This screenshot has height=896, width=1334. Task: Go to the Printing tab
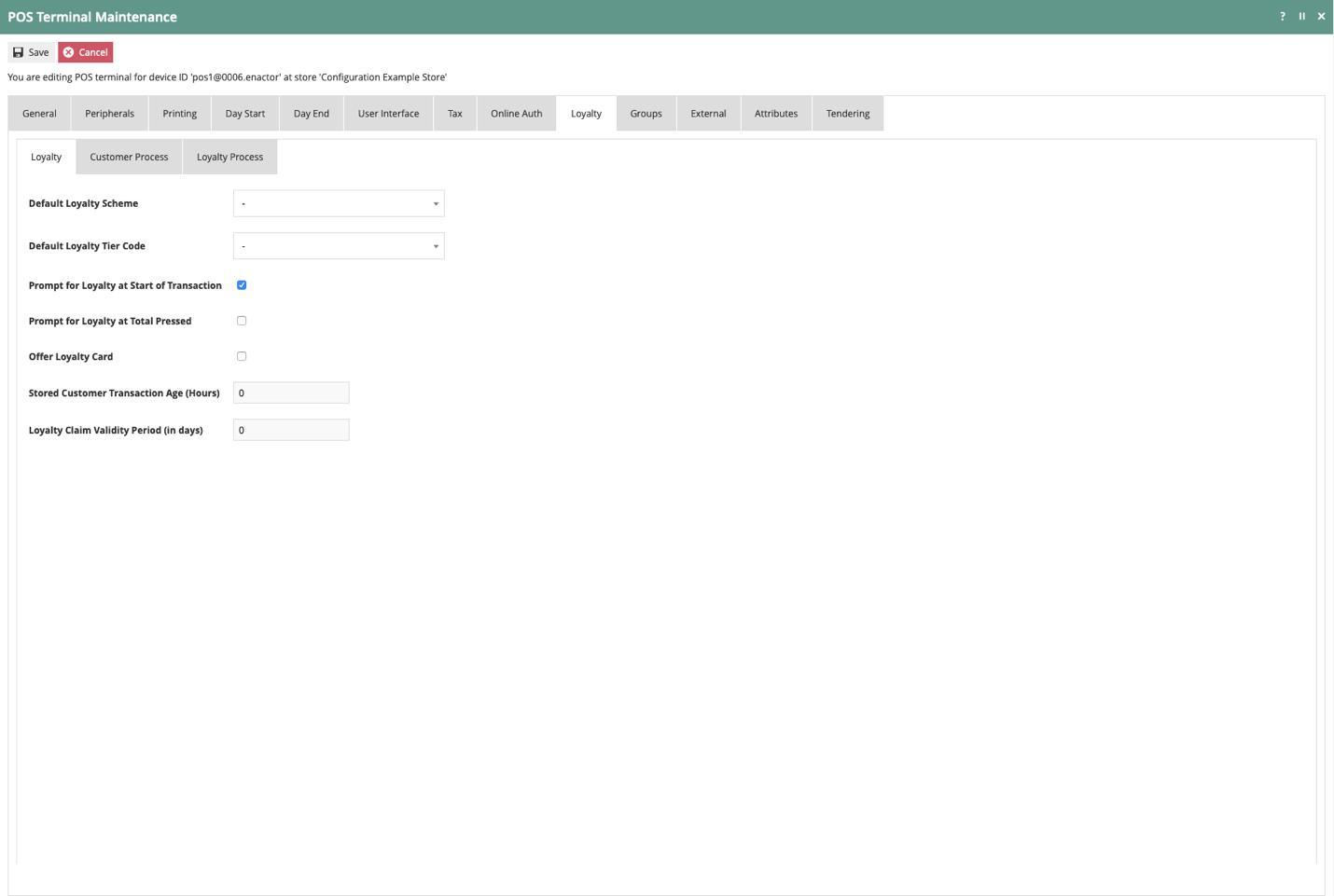coord(179,114)
